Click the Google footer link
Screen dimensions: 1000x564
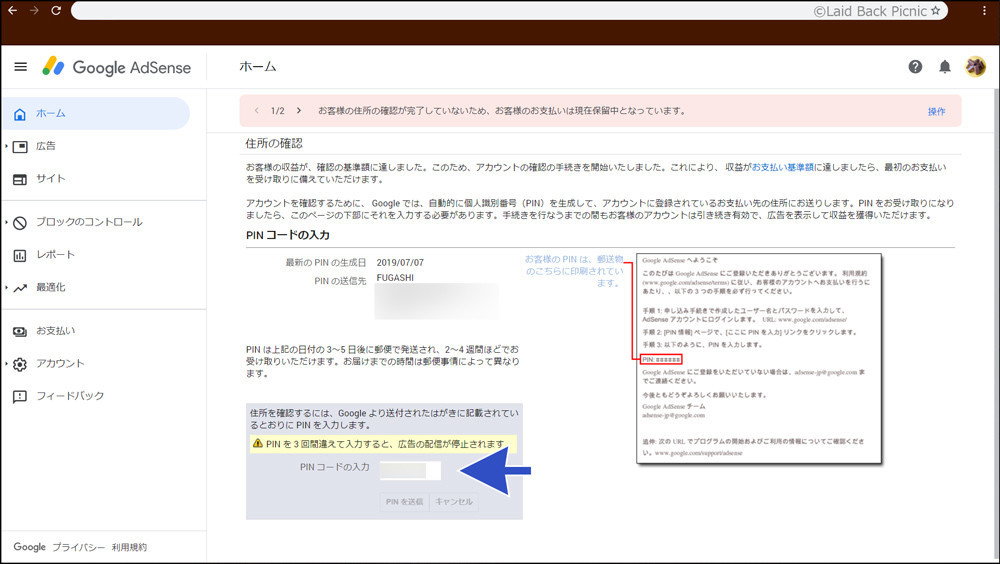coord(29,547)
